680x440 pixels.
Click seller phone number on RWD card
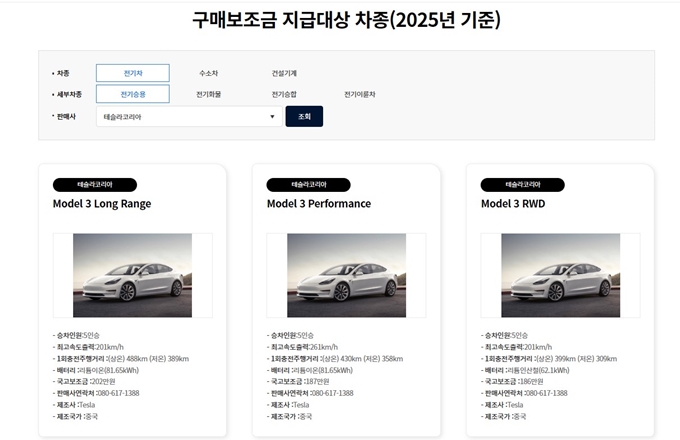pyautogui.click(x=524, y=393)
